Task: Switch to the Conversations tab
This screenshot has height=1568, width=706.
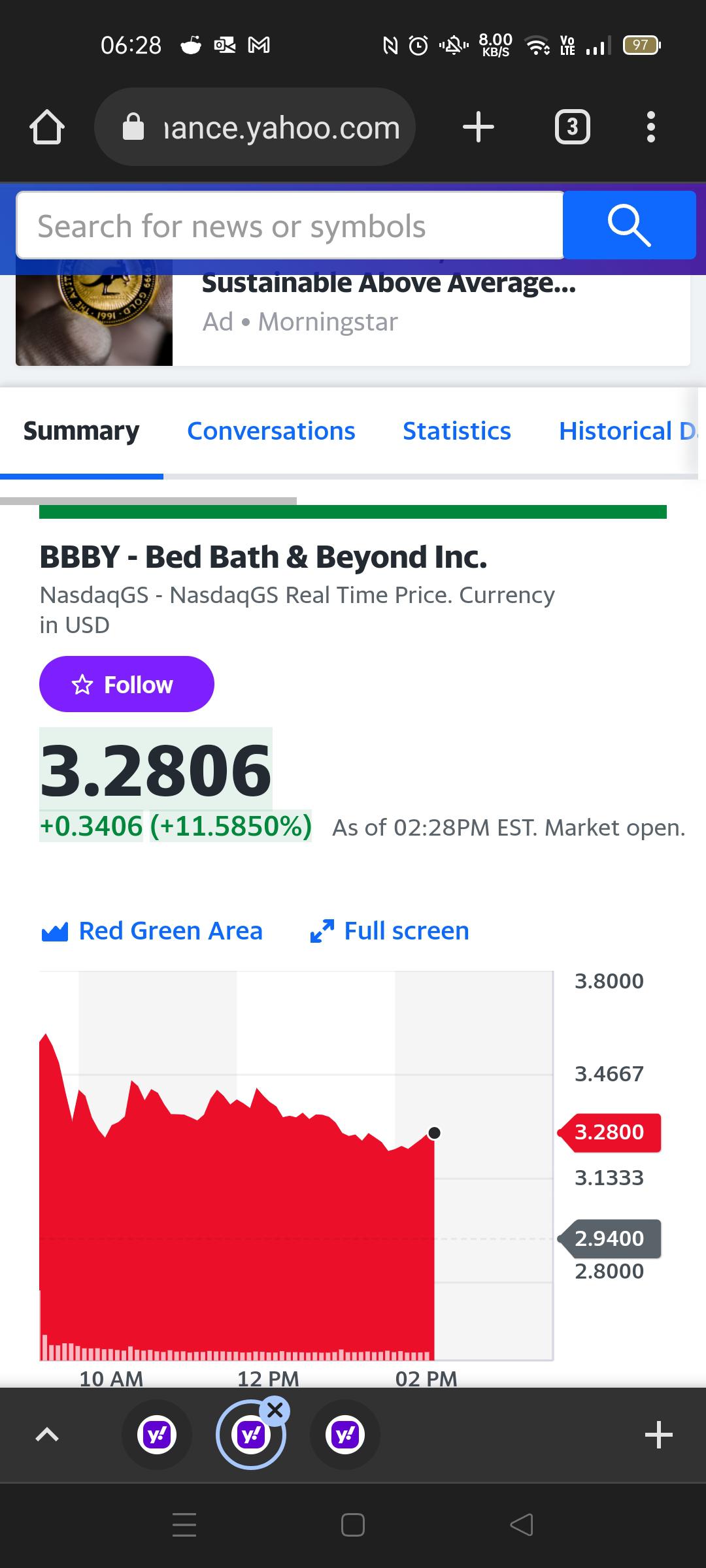Action: pyautogui.click(x=271, y=431)
